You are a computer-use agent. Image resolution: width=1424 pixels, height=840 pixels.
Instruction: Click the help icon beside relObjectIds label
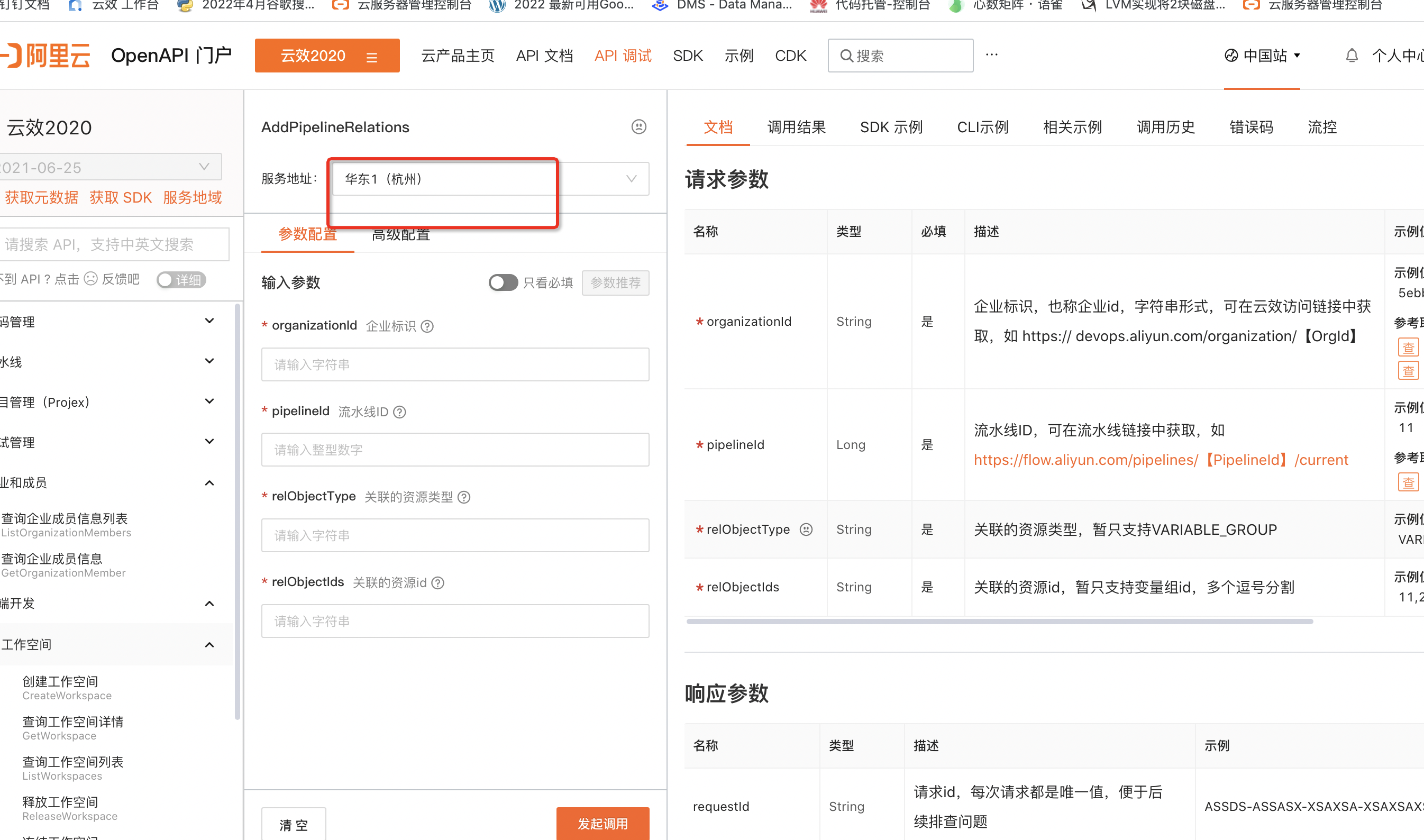tap(438, 583)
